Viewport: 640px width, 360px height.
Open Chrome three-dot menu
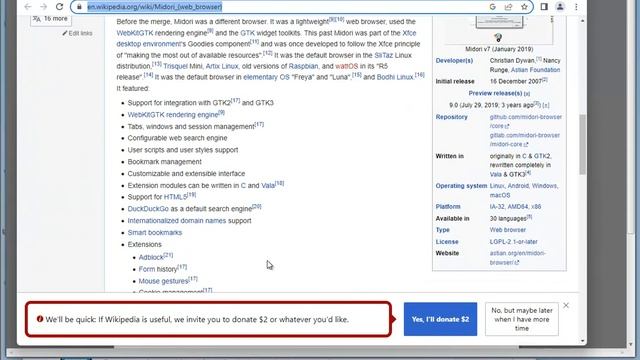pyautogui.click(x=576, y=7)
